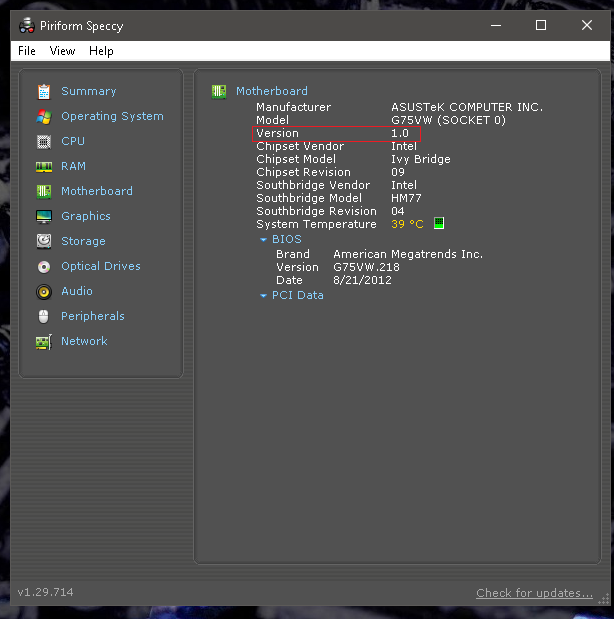Click the Storage hard drive icon
614x619 pixels.
tap(44, 241)
